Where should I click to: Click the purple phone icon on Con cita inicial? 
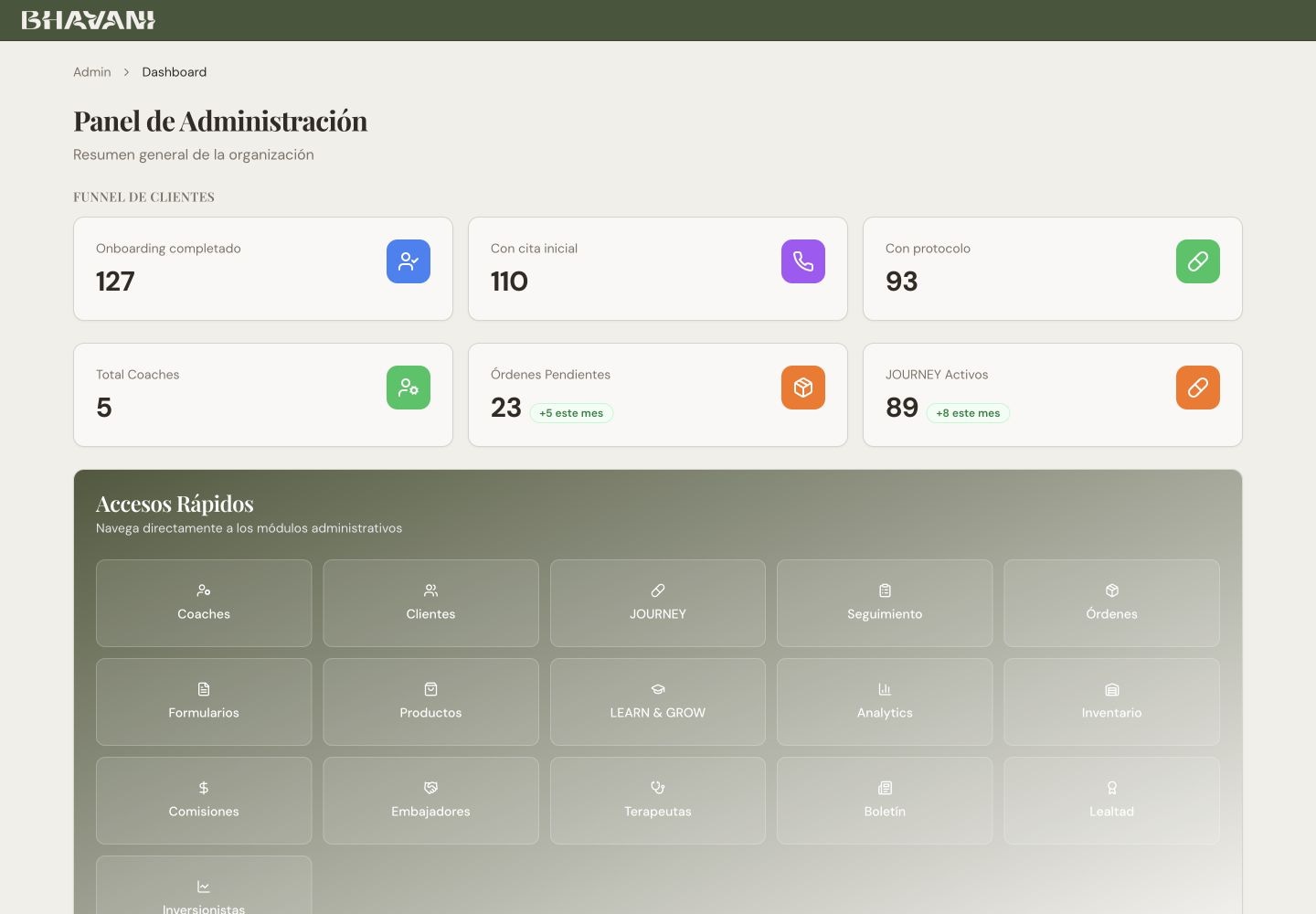pyautogui.click(x=803, y=261)
